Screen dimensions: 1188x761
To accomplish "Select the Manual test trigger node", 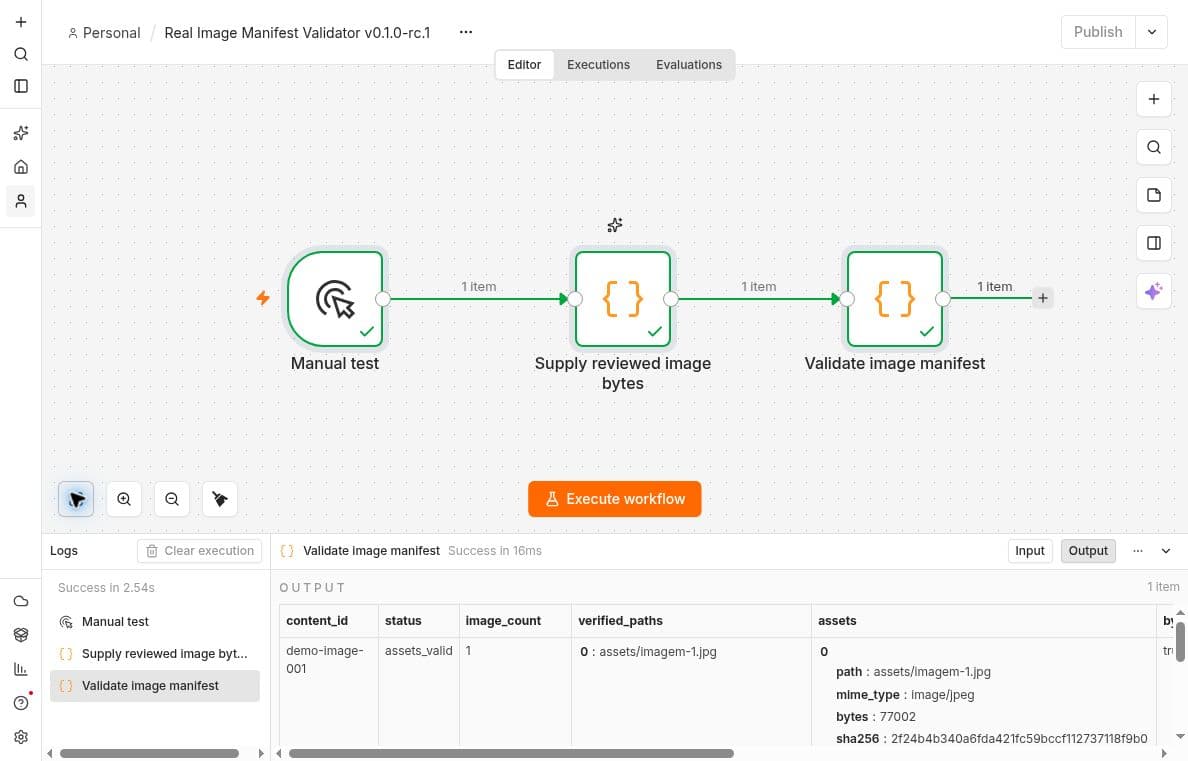I will point(335,299).
